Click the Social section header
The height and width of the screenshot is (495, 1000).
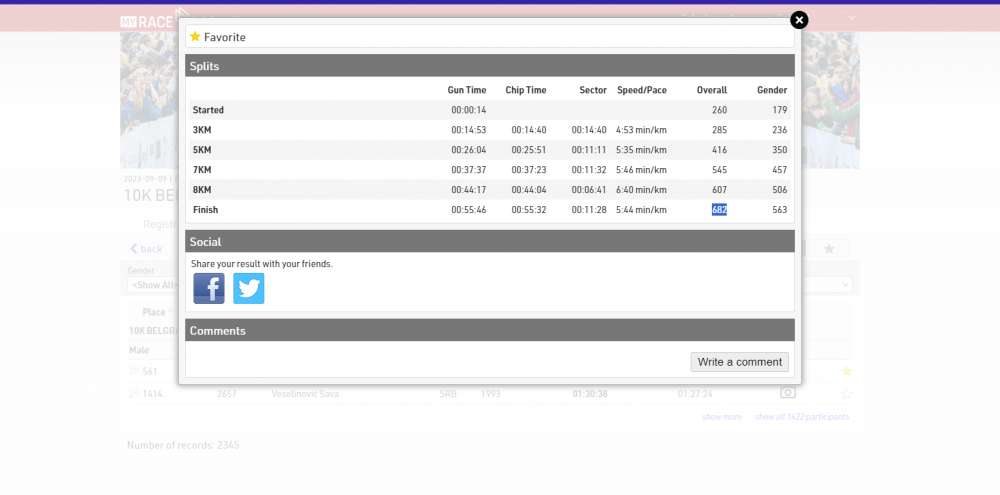click(x=490, y=241)
